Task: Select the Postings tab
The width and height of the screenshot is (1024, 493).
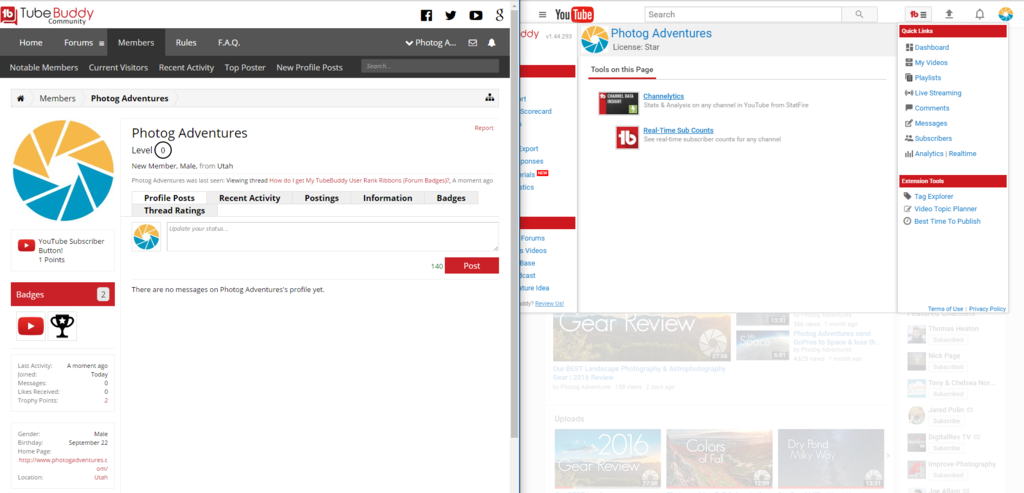Action: (x=321, y=198)
